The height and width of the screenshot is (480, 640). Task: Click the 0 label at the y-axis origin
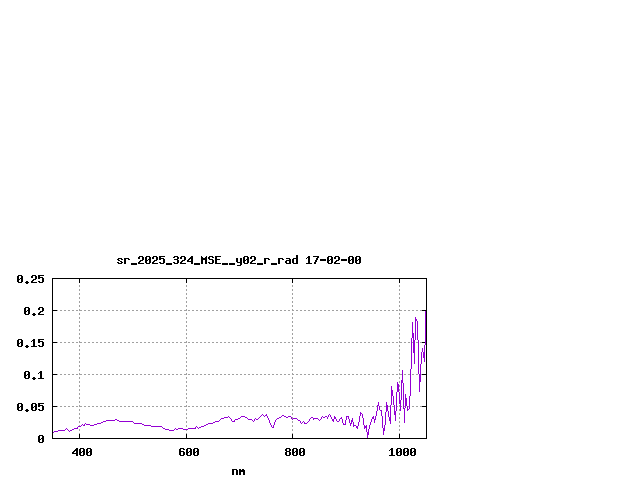(41, 439)
